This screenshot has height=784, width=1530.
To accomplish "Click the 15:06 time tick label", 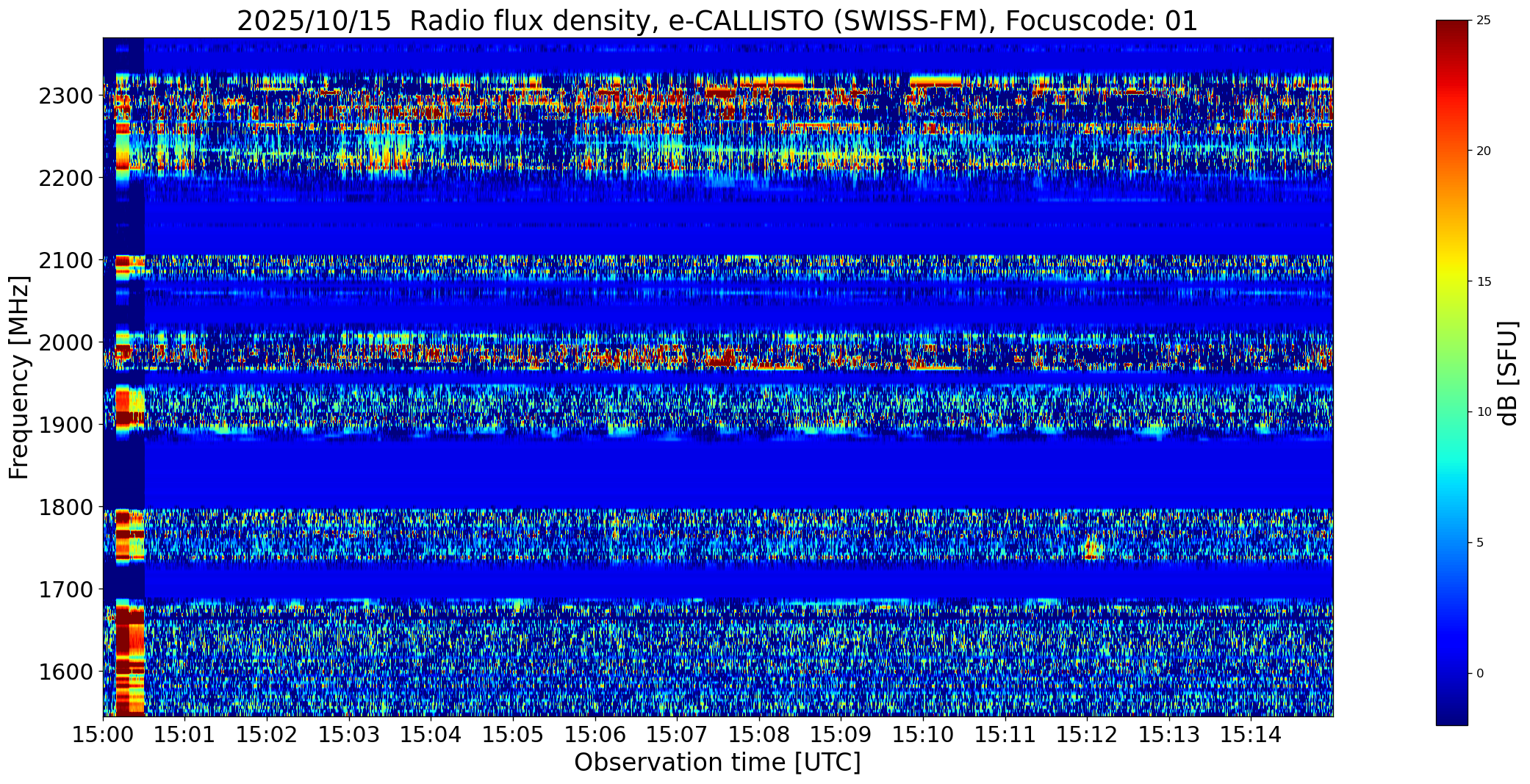I will 595,734.
